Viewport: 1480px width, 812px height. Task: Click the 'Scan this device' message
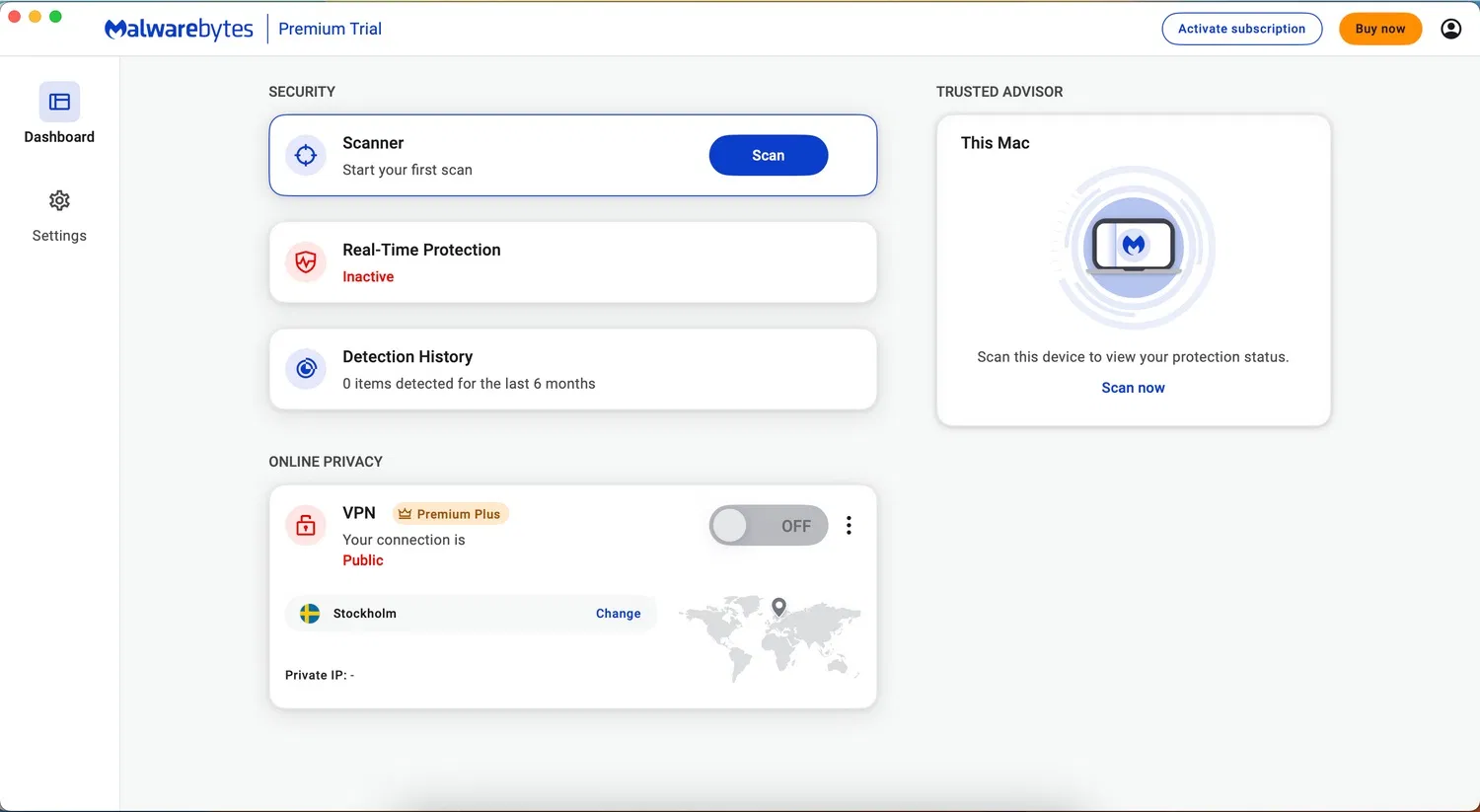(x=1133, y=357)
